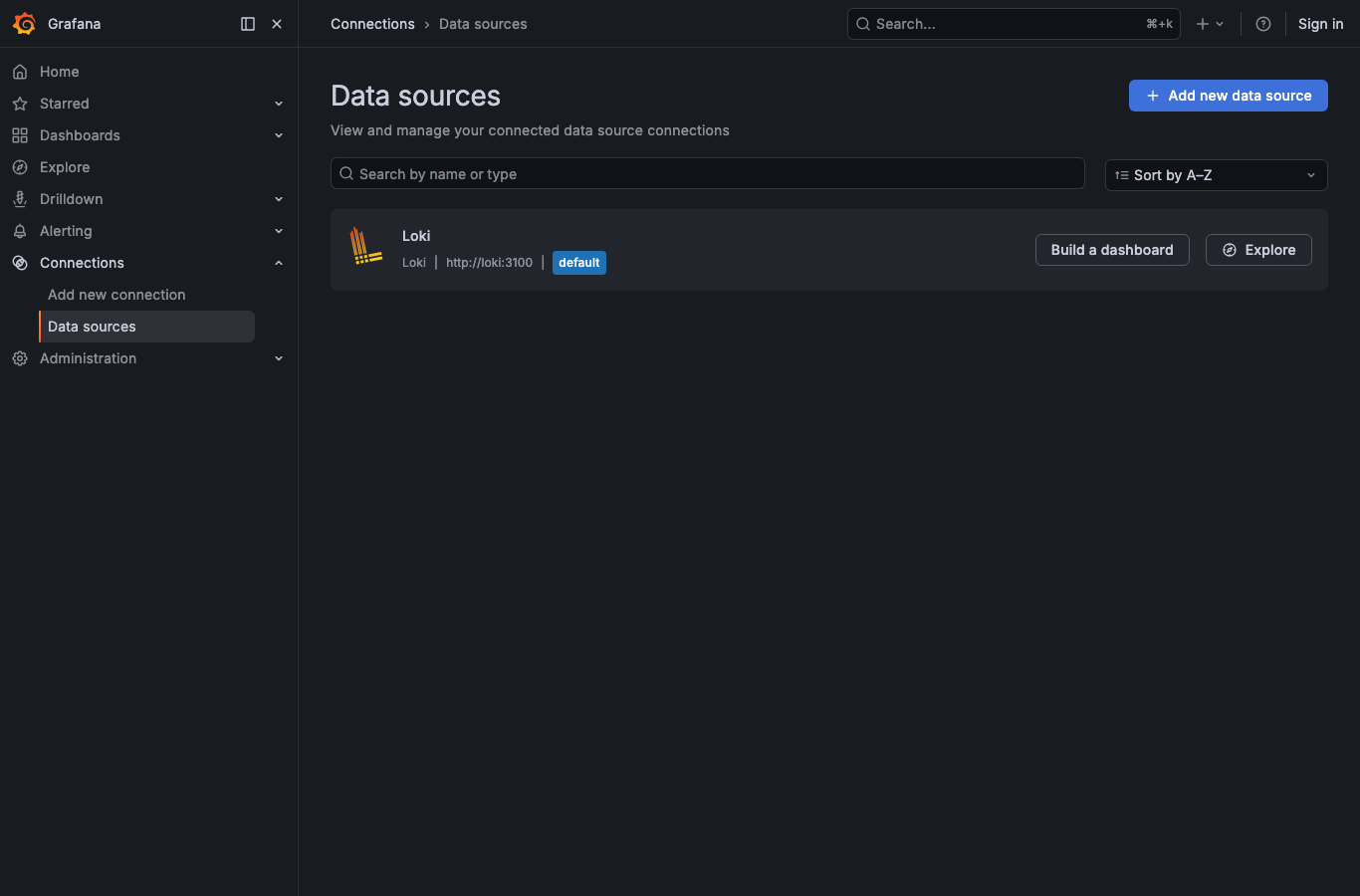Expand the Dashboards section chevron

pyautogui.click(x=279, y=135)
